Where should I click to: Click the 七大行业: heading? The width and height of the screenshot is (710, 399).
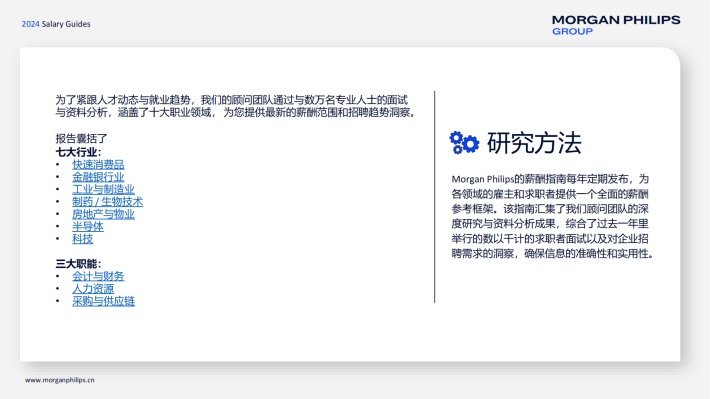(x=78, y=152)
